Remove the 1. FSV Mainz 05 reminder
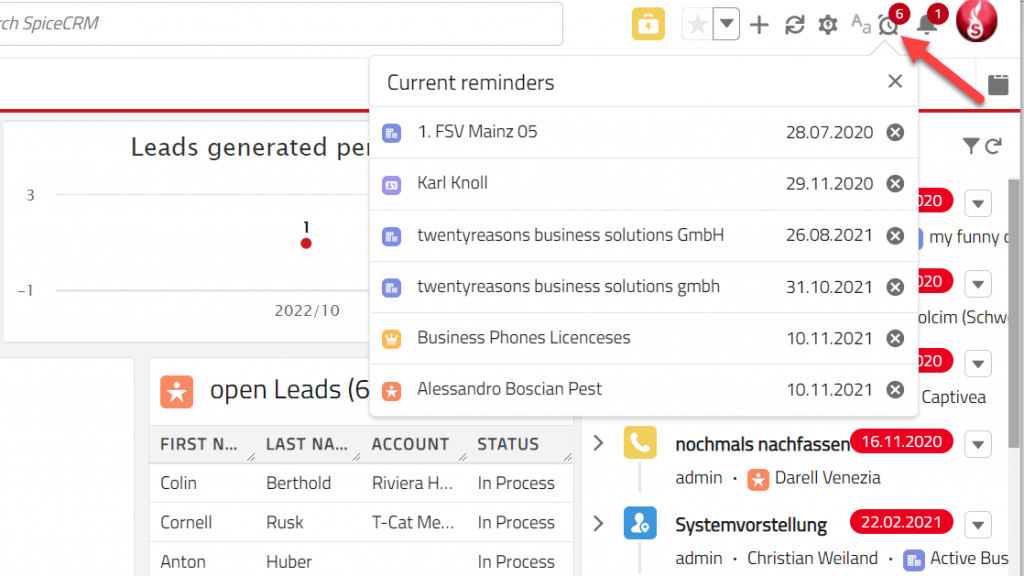Screen dimensions: 1024x576 click(895, 132)
